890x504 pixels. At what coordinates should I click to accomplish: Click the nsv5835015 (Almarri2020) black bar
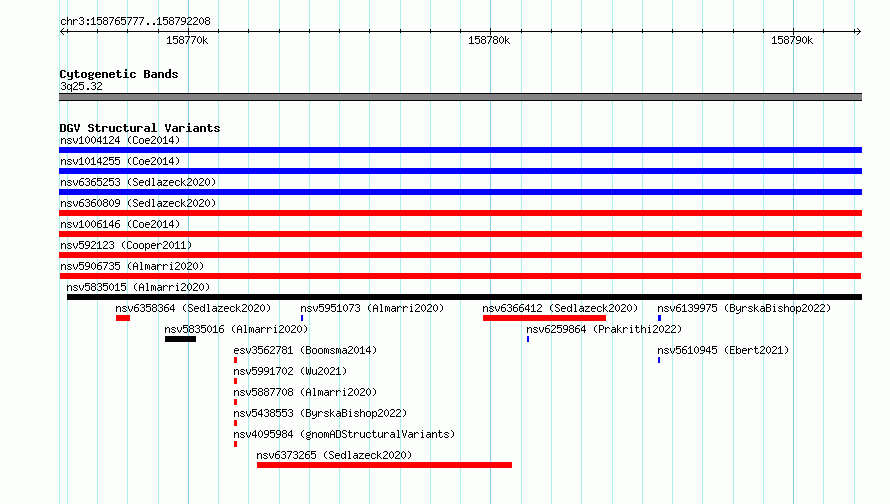pos(464,297)
